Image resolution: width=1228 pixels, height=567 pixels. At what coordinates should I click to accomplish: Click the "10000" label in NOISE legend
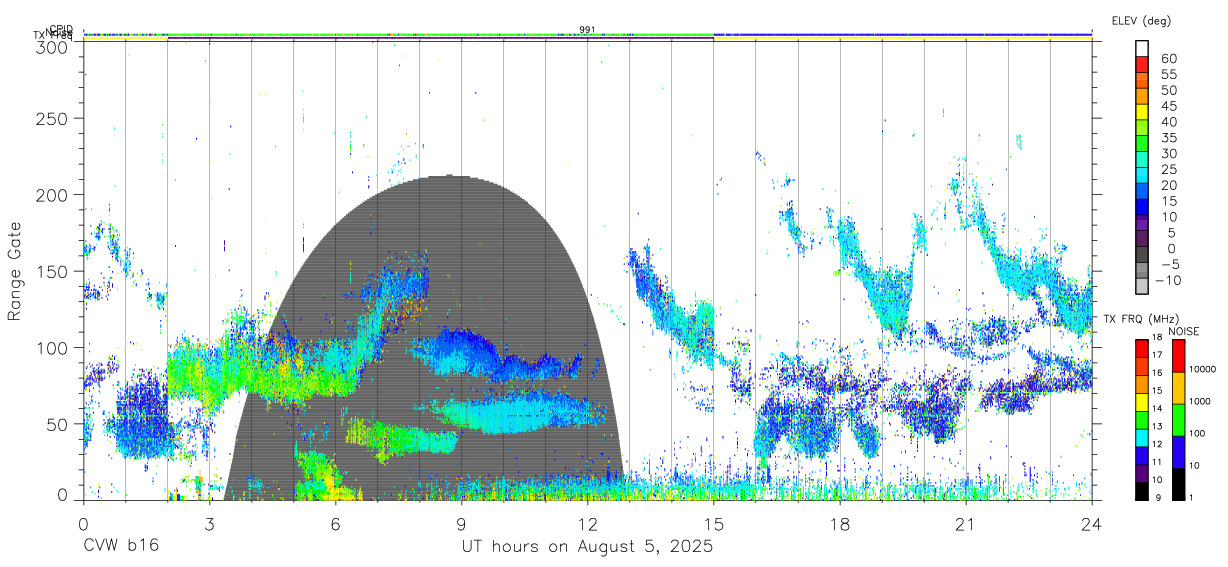point(1204,369)
